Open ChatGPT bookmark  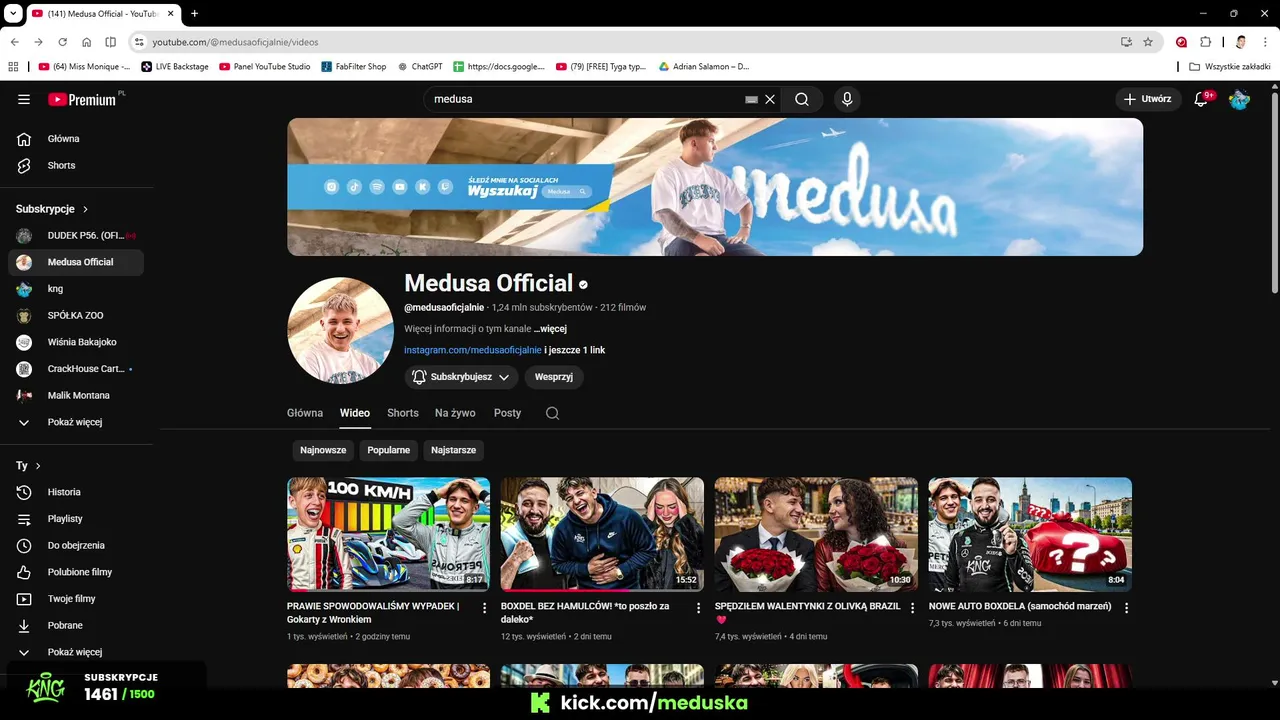click(x=420, y=67)
